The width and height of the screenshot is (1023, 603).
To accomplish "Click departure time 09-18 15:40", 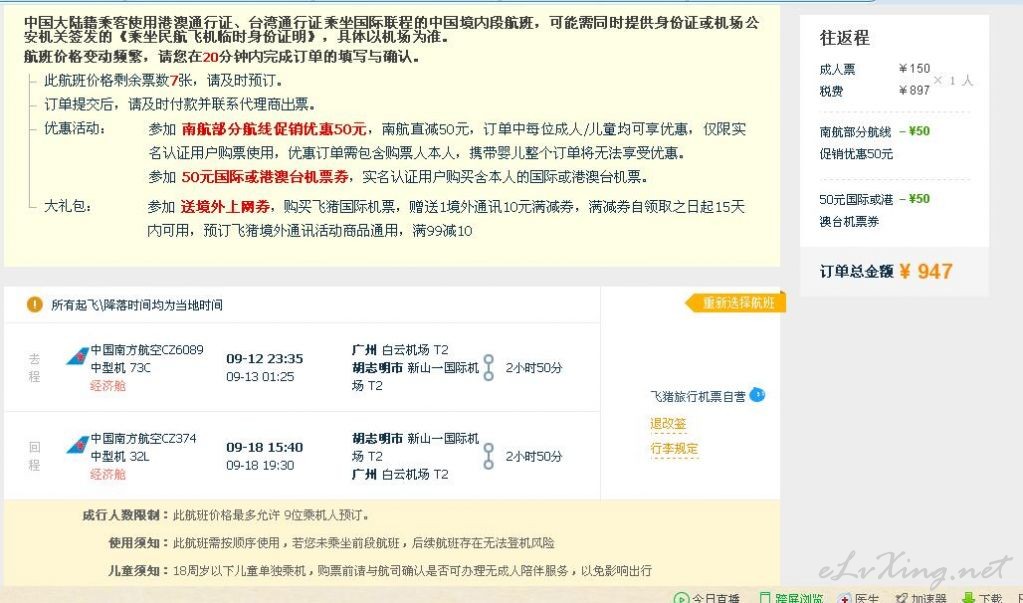I will point(265,447).
